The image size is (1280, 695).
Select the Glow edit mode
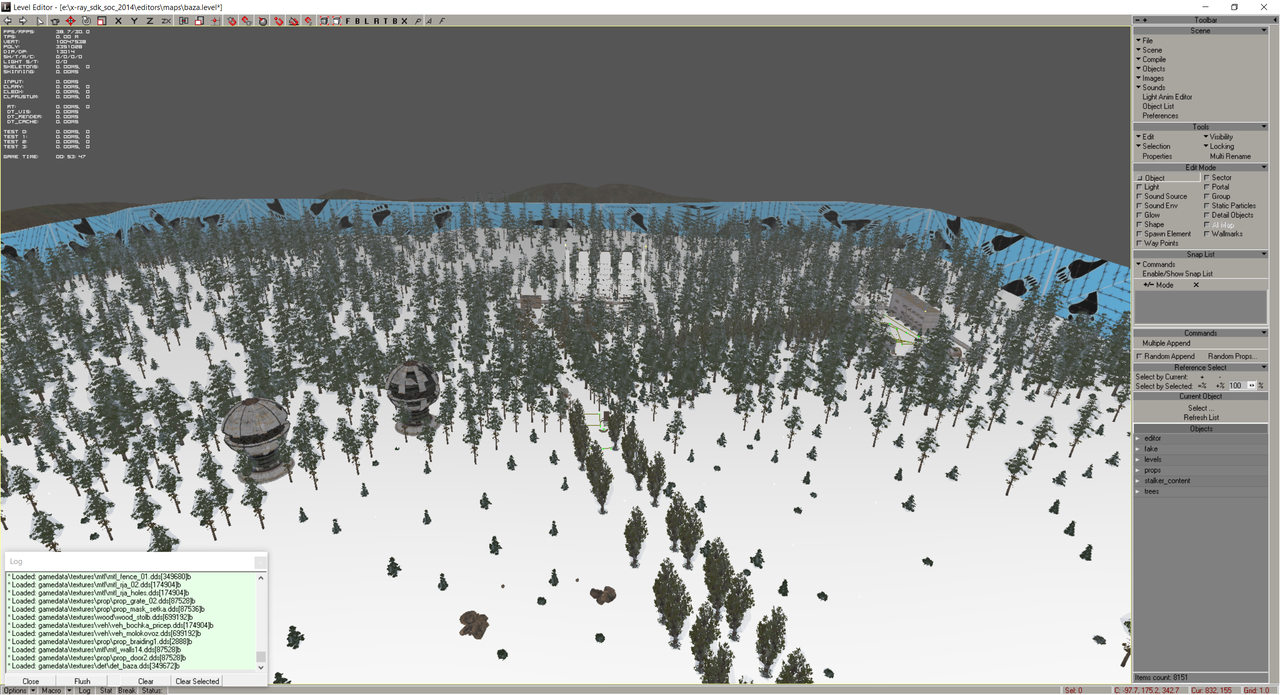[1150, 215]
